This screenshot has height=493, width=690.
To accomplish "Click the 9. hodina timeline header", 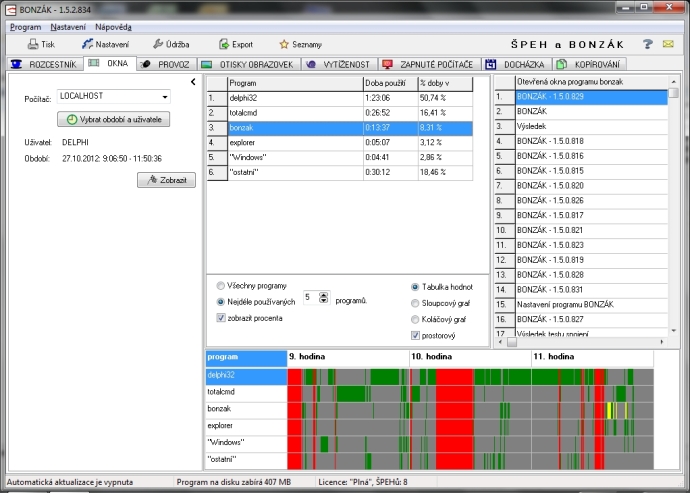I will point(348,358).
